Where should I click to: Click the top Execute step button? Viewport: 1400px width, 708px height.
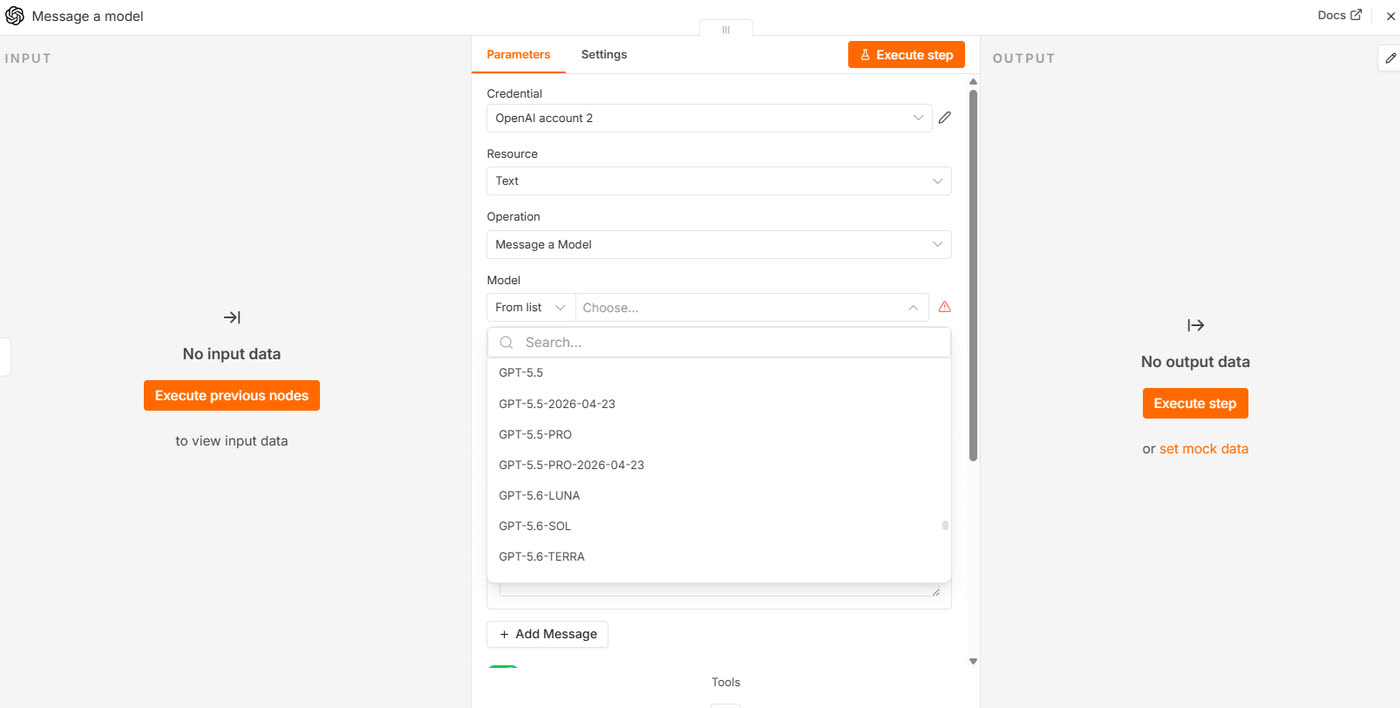[906, 55]
